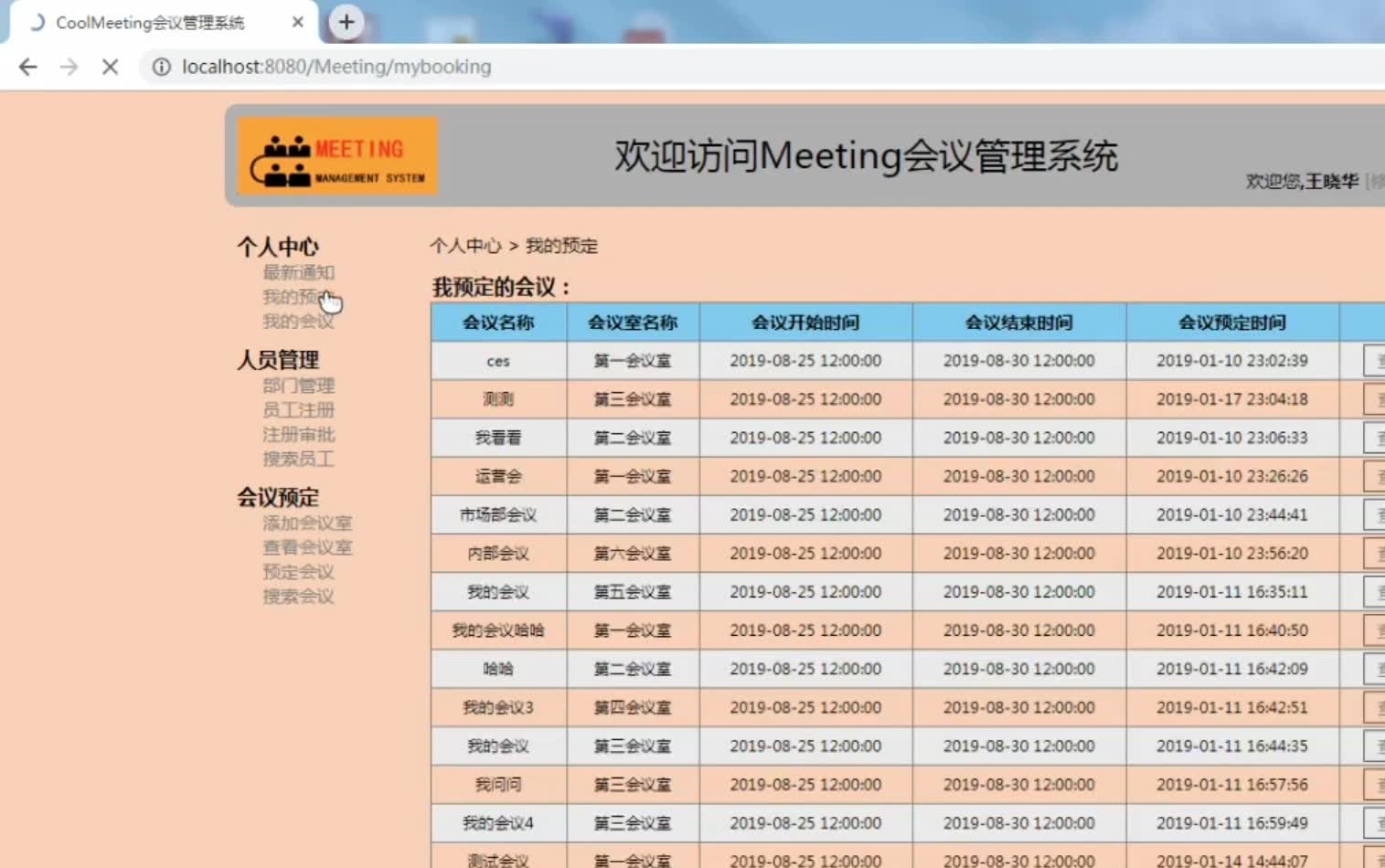The height and width of the screenshot is (868, 1385).
Task: Open 预定会议 link
Action: pyautogui.click(x=298, y=572)
